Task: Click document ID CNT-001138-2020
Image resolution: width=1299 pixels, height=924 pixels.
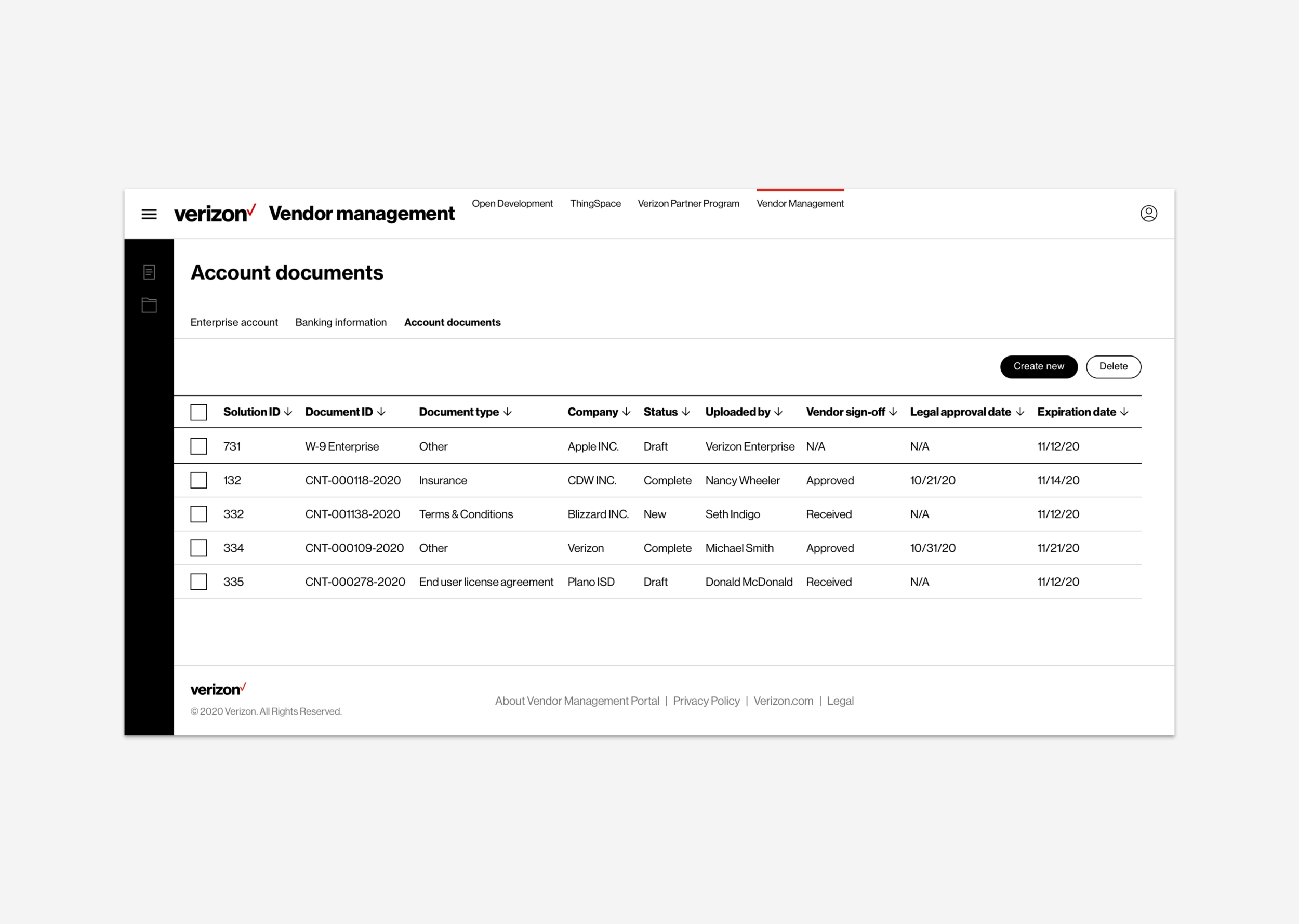Action: point(353,514)
